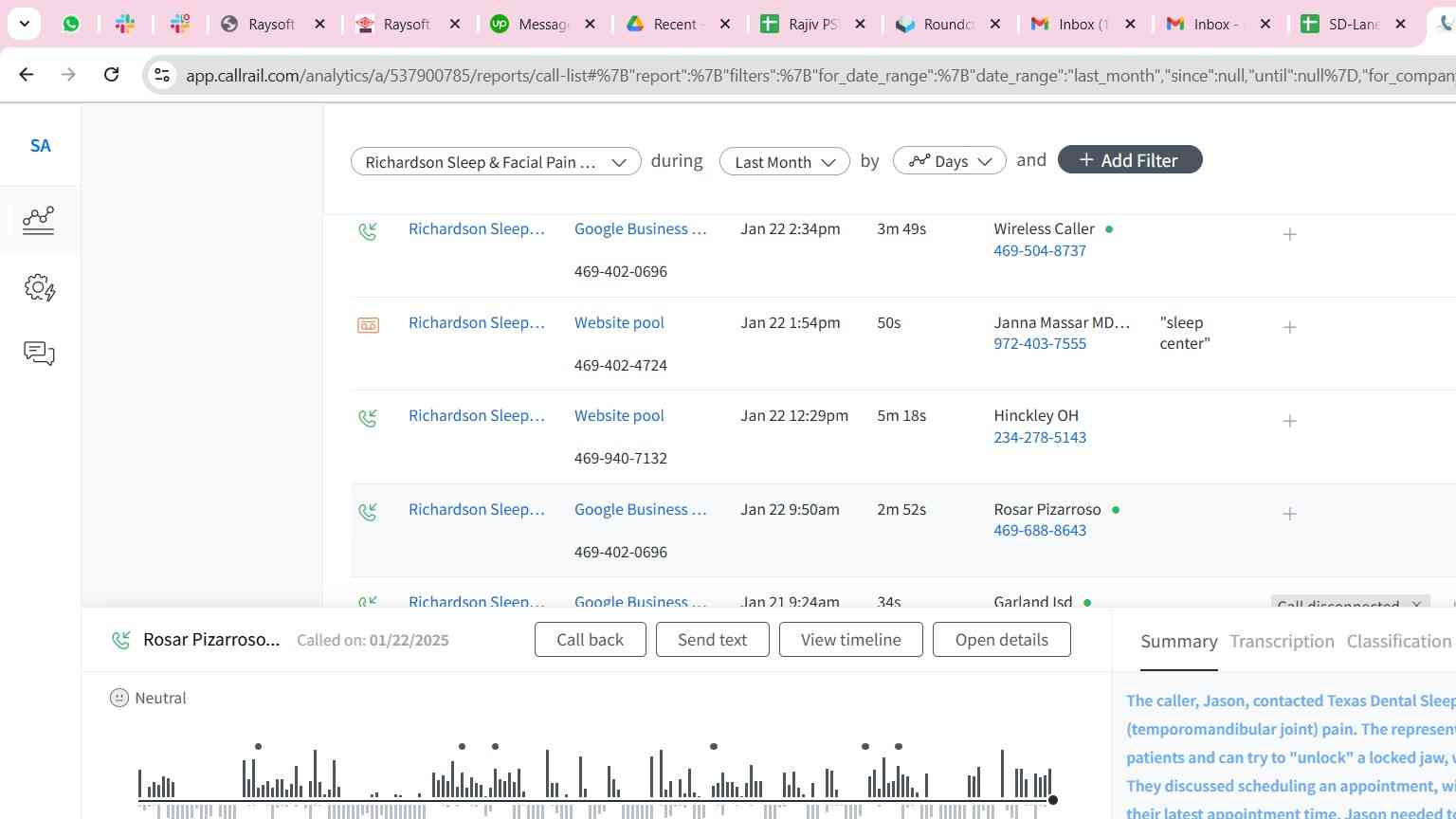Viewport: 1456px width, 819px height.
Task: Remove the Call disconnected tag
Action: pyautogui.click(x=1416, y=604)
